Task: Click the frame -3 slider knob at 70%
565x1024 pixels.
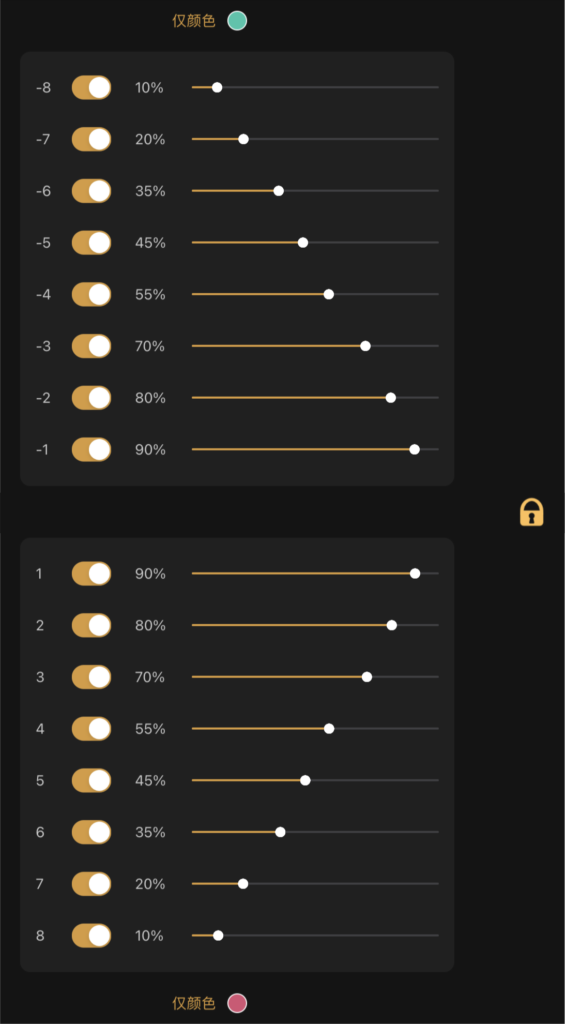Action: pos(366,346)
